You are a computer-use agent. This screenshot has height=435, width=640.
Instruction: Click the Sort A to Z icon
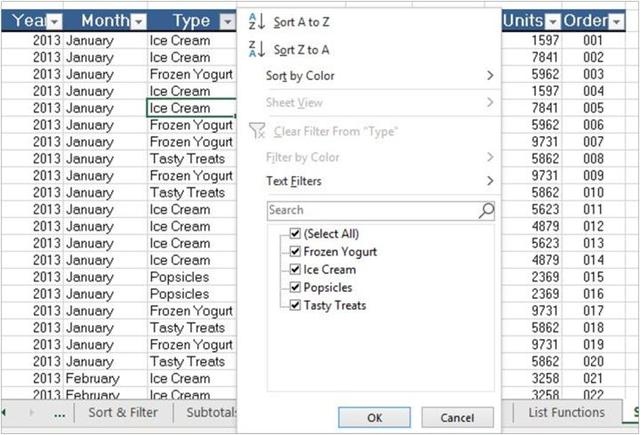click(256, 21)
